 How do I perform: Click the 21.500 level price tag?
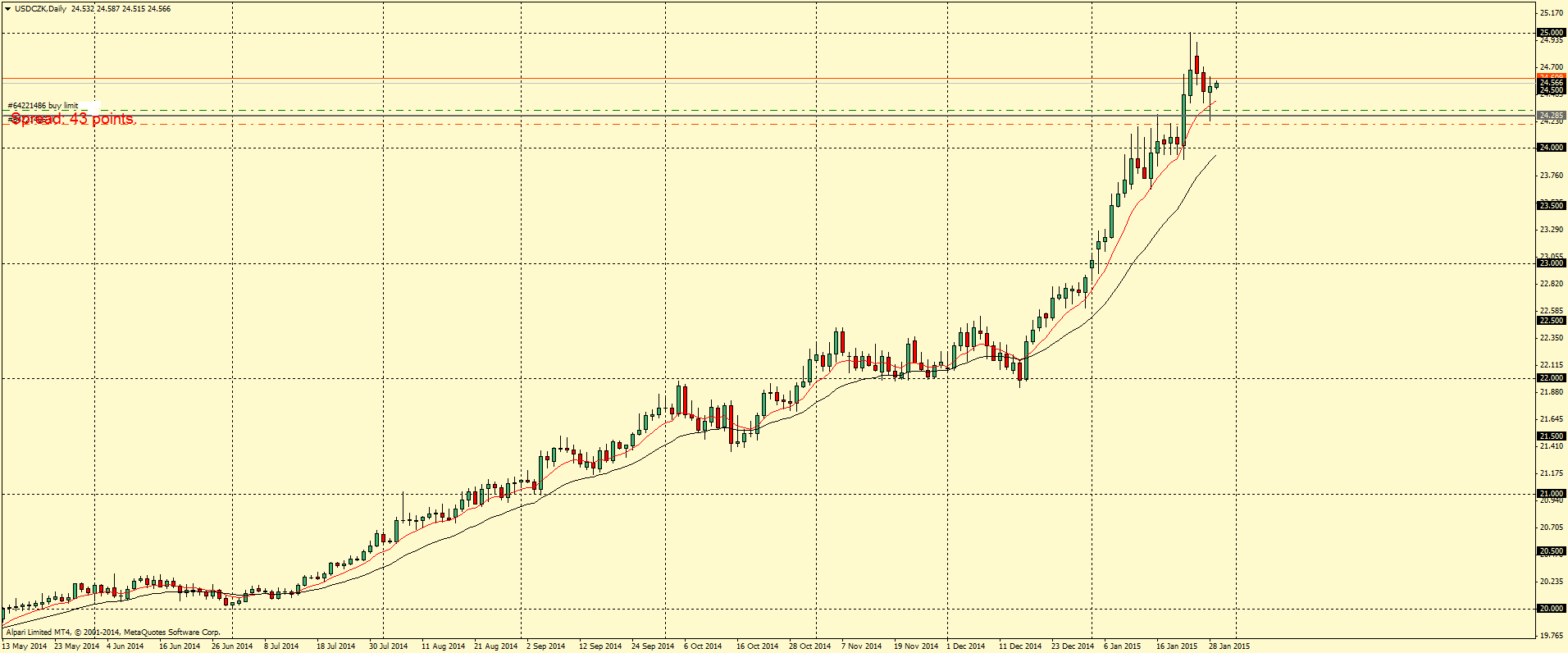(1551, 436)
